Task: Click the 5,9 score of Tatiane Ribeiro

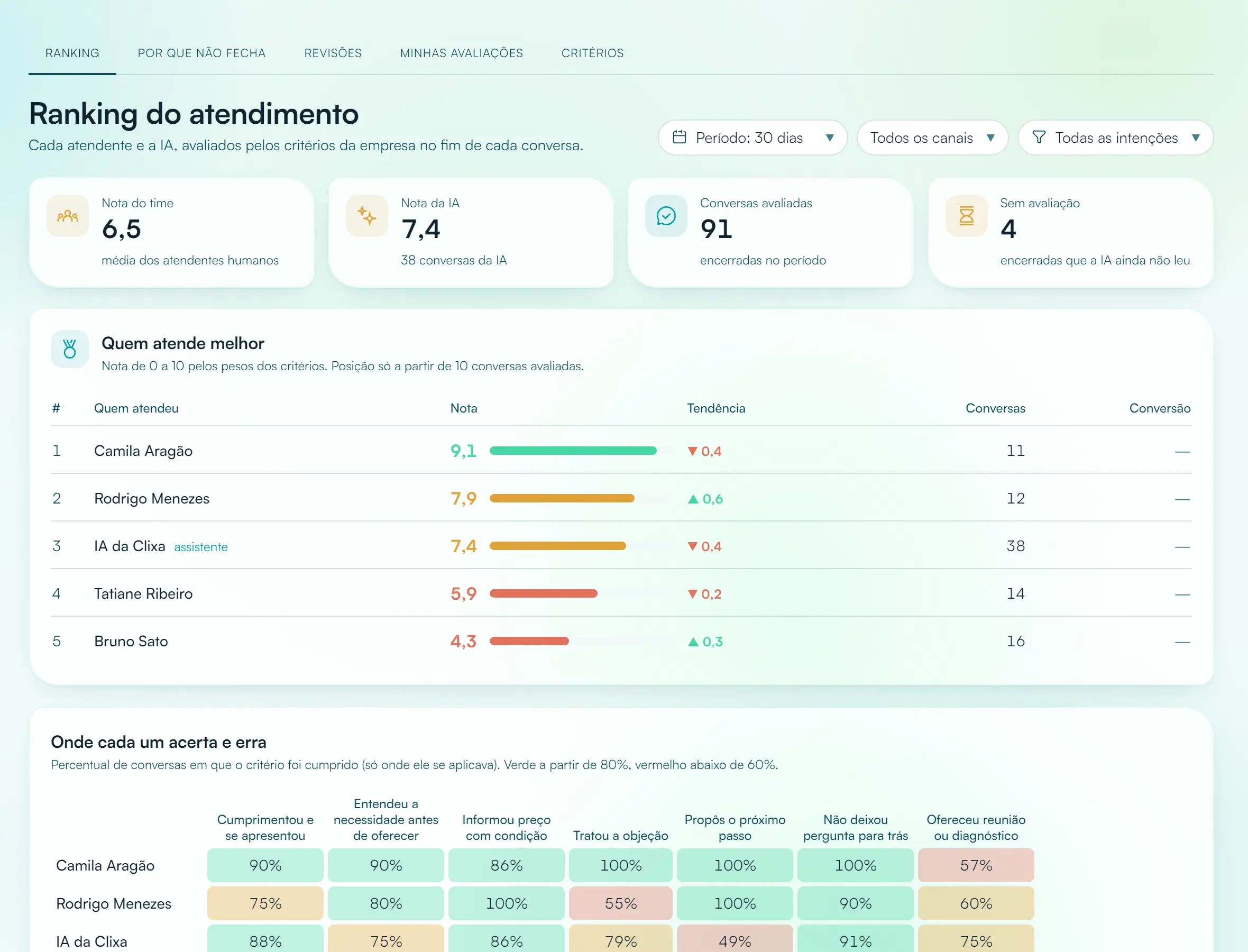Action: click(x=463, y=594)
